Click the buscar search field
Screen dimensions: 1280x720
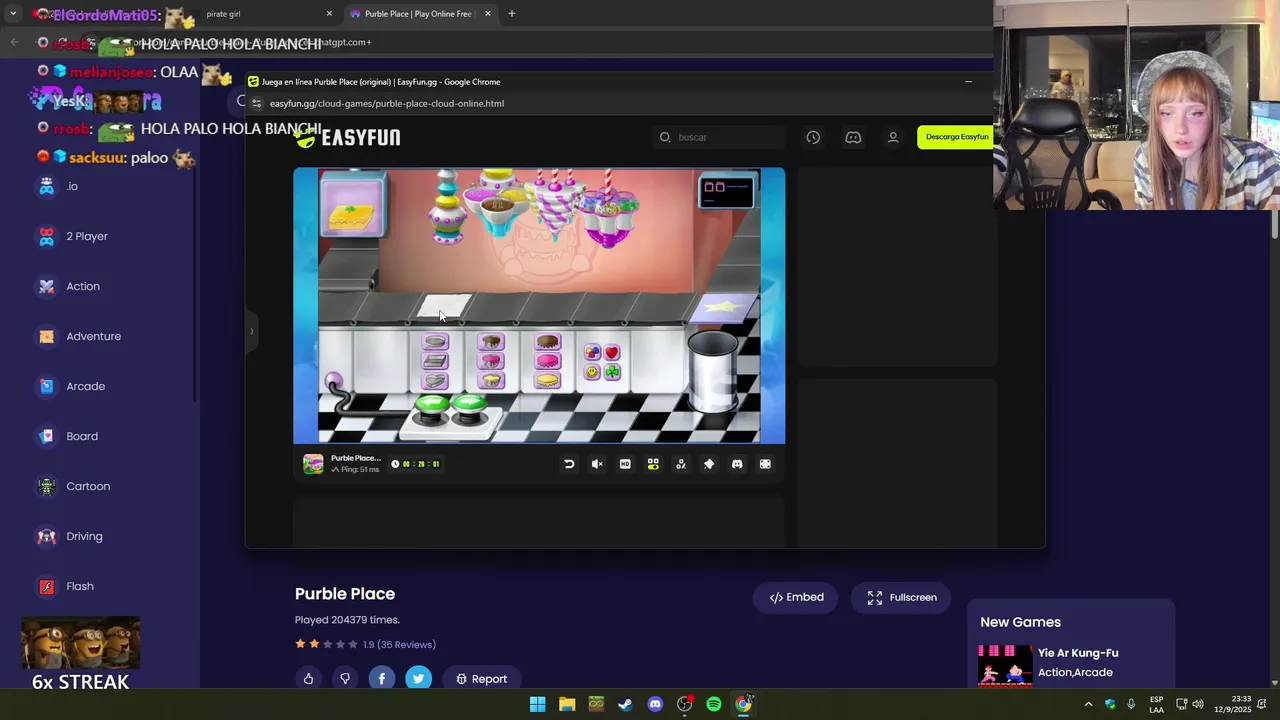720,137
